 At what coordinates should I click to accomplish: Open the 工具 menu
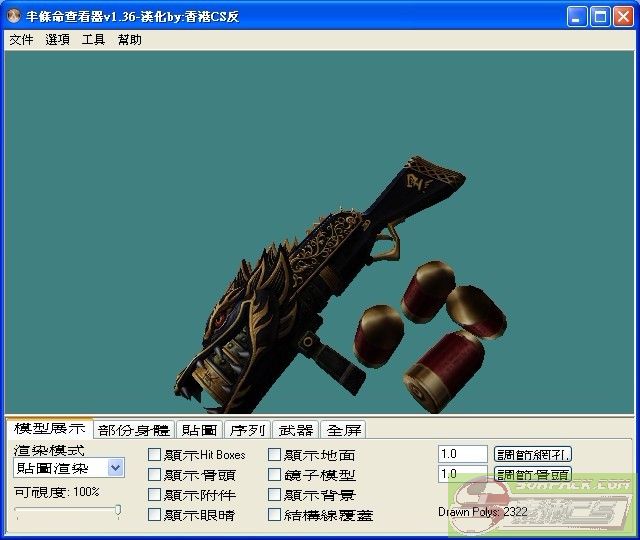click(93, 40)
